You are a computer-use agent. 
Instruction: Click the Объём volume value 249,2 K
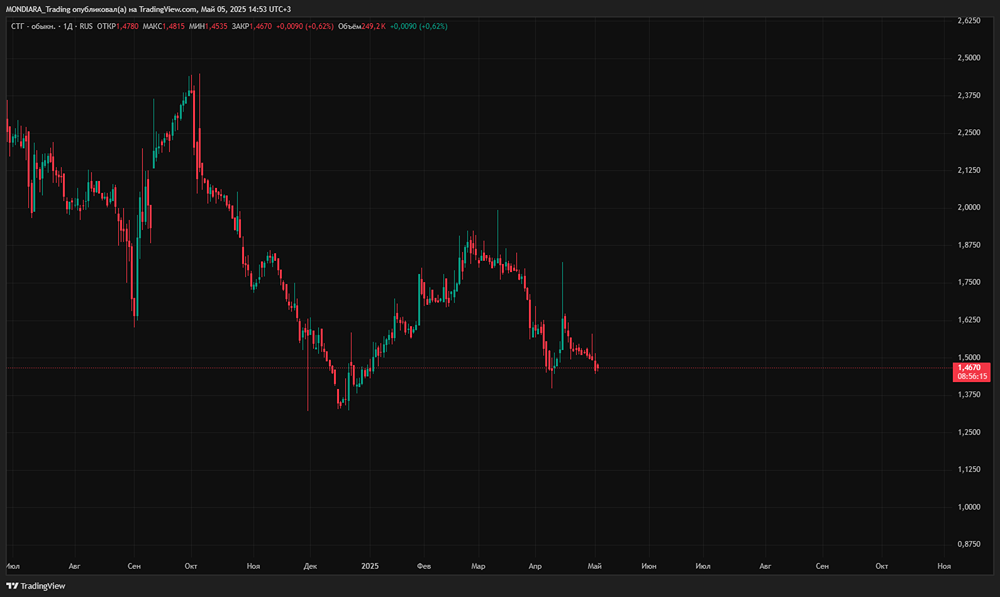pos(374,26)
